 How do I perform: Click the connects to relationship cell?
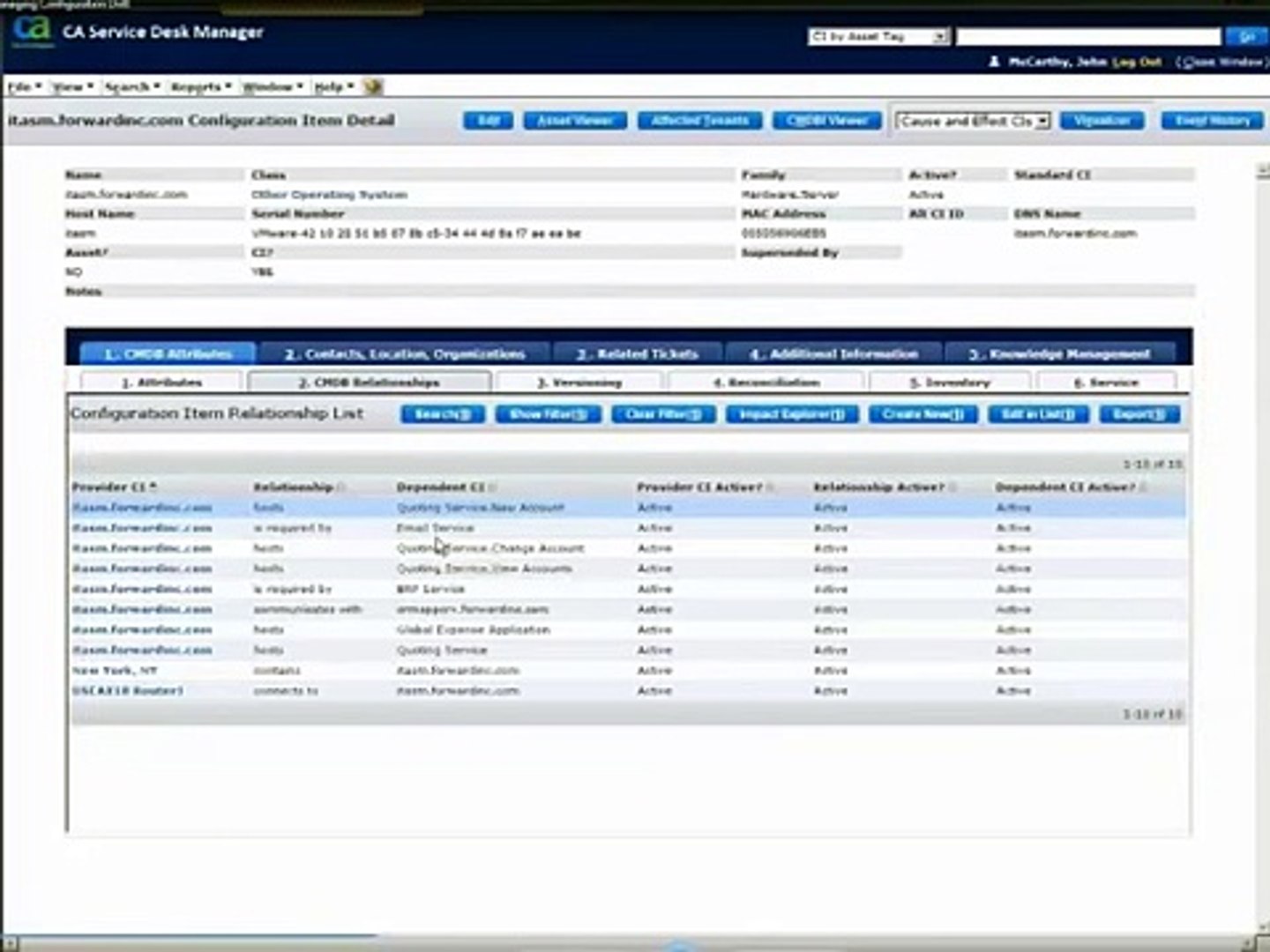click(x=285, y=691)
